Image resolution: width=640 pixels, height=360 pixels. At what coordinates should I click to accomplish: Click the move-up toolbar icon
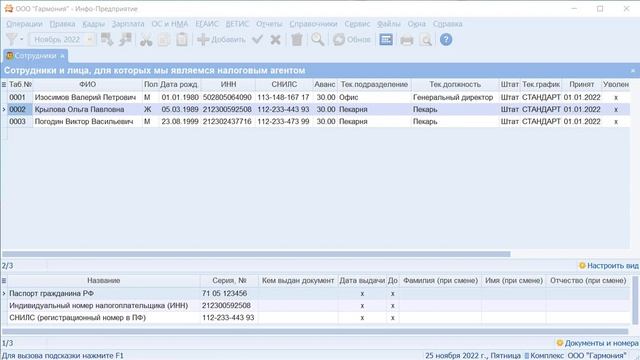click(125, 40)
